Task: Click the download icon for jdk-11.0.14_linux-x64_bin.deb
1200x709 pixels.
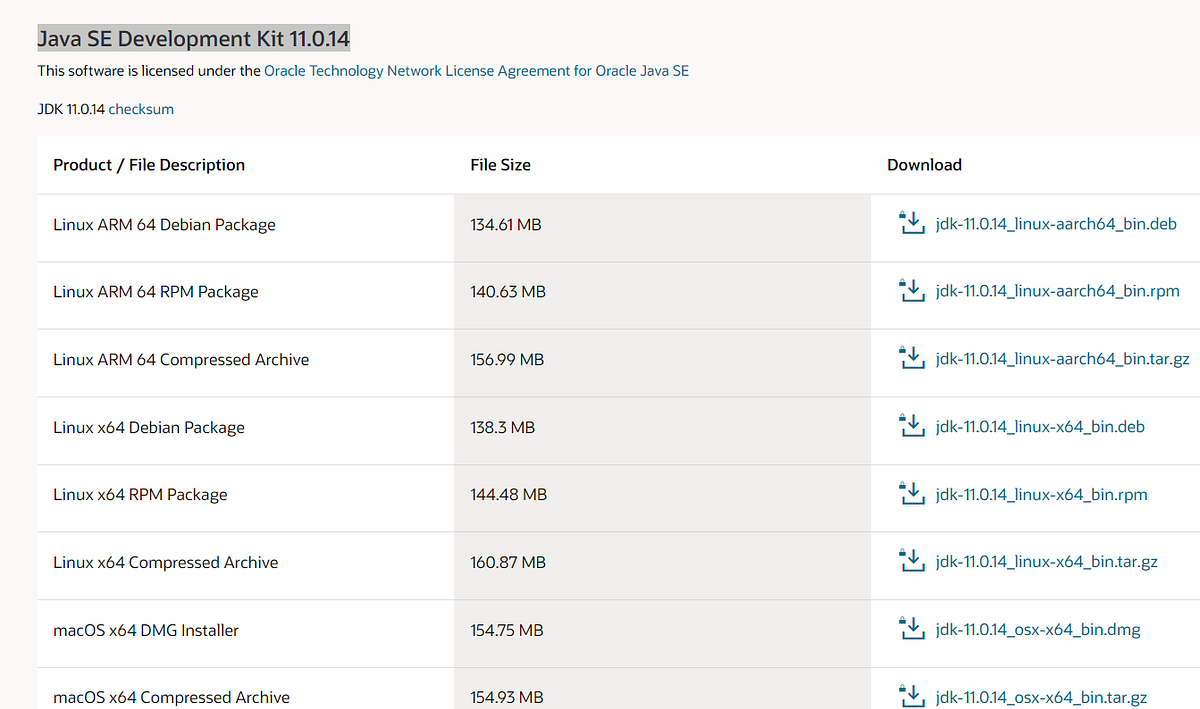Action: [912, 425]
